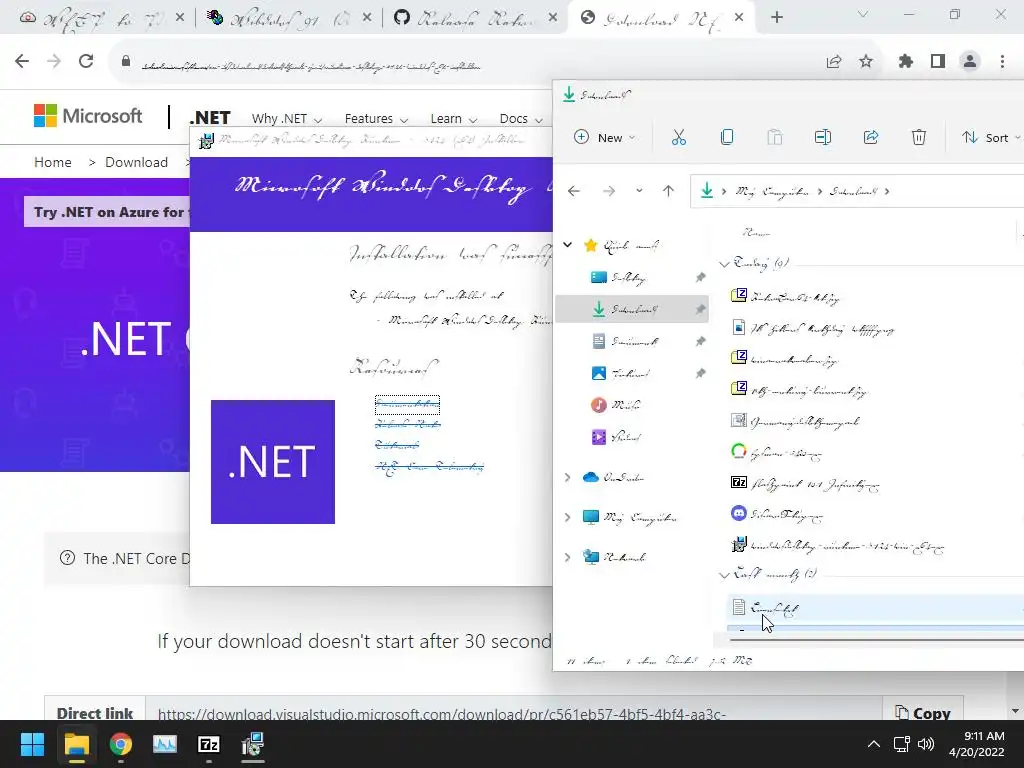Expand the Docs menu
Image resolution: width=1024 pixels, height=768 pixels.
point(521,119)
